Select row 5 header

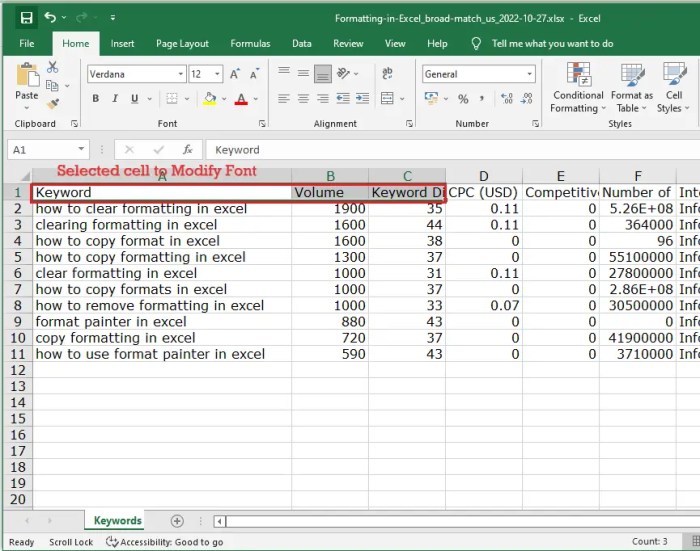(x=18, y=257)
